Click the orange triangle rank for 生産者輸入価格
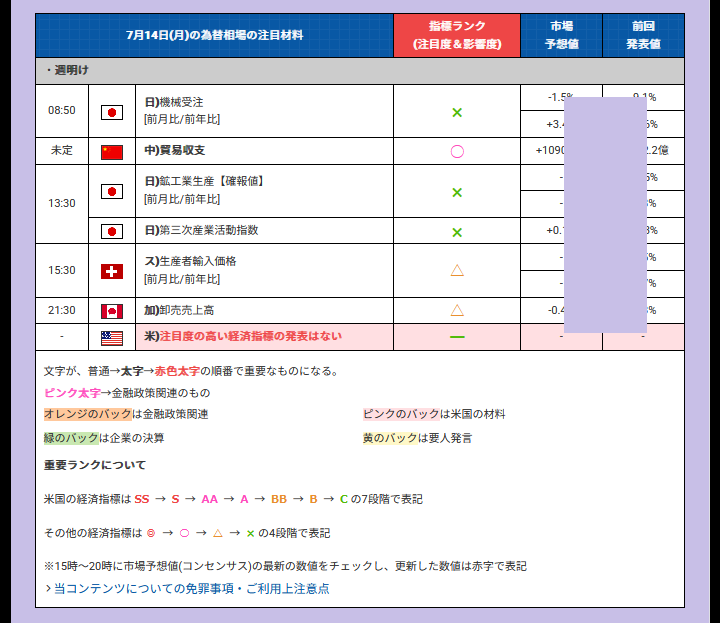This screenshot has height=623, width=720. coord(457,270)
